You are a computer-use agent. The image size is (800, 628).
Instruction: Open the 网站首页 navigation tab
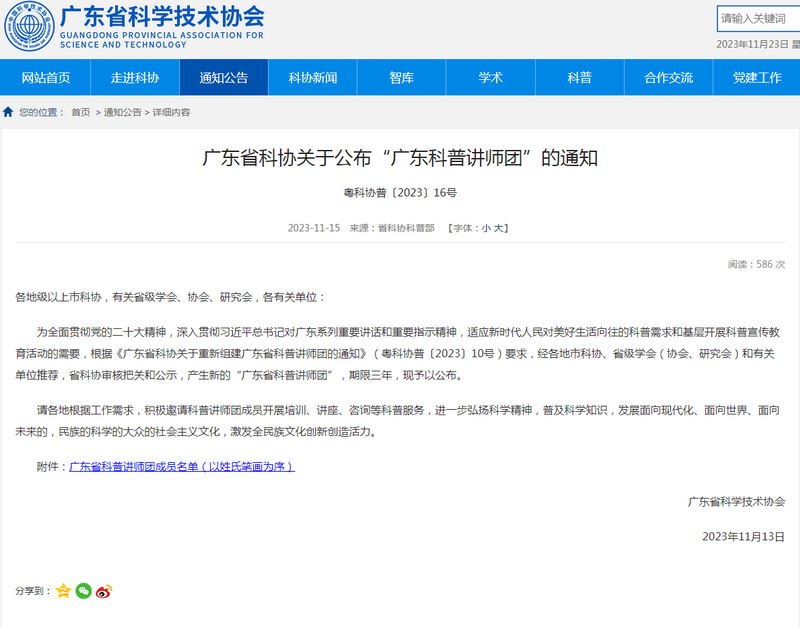46,78
